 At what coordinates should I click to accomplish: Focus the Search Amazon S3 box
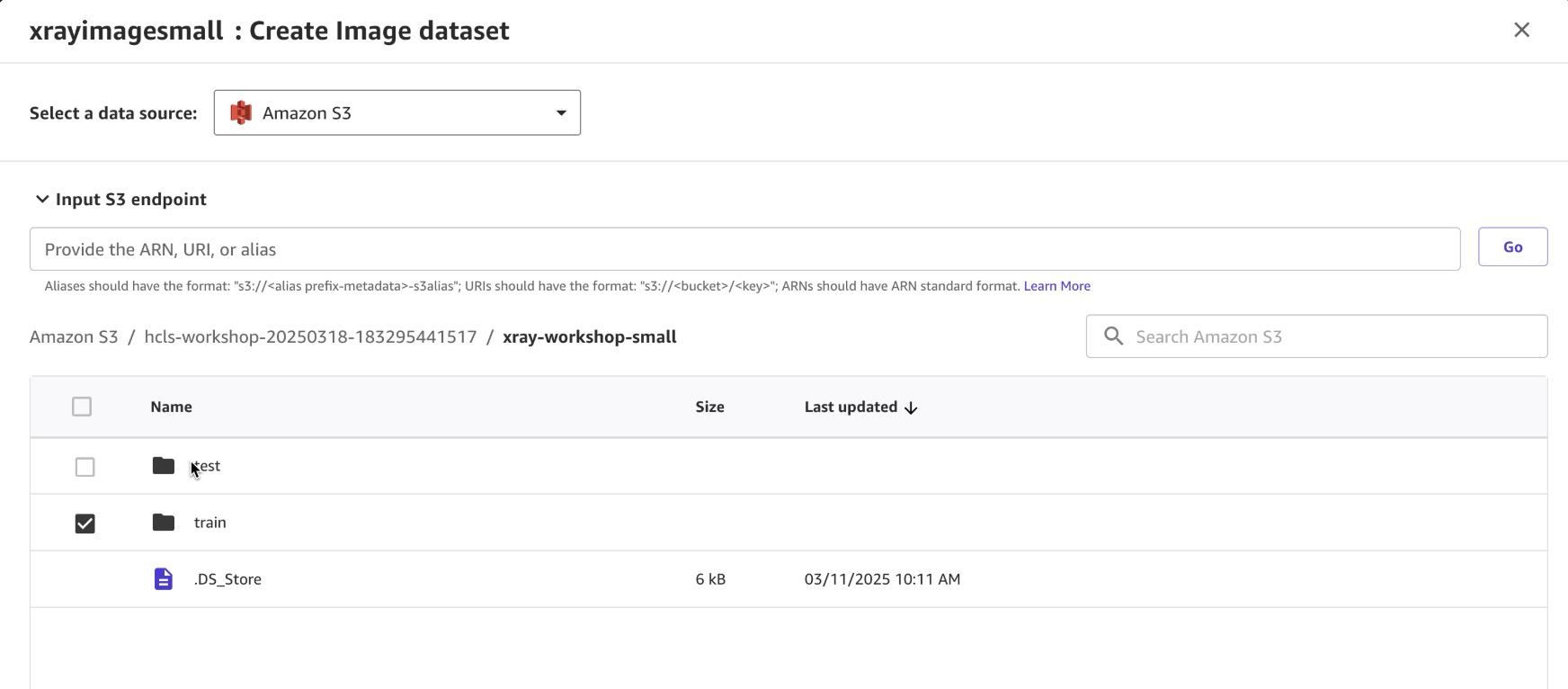pyautogui.click(x=1331, y=336)
